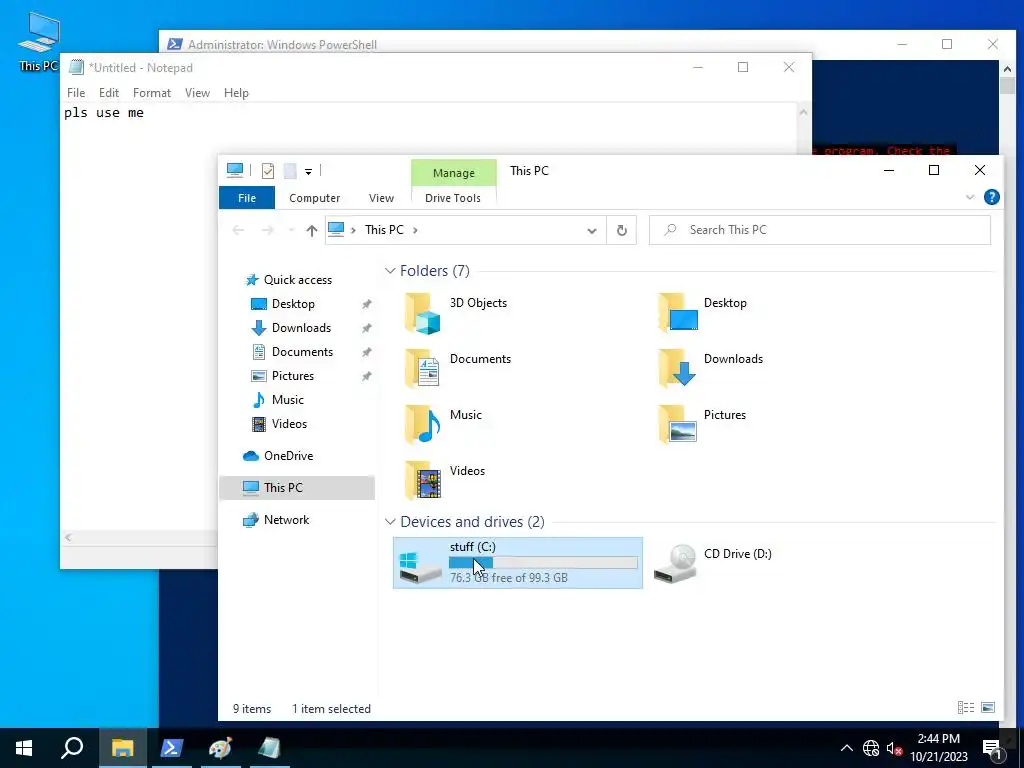Click the Paint taskbar icon
Image resolution: width=1024 pixels, height=768 pixels.
click(x=221, y=748)
